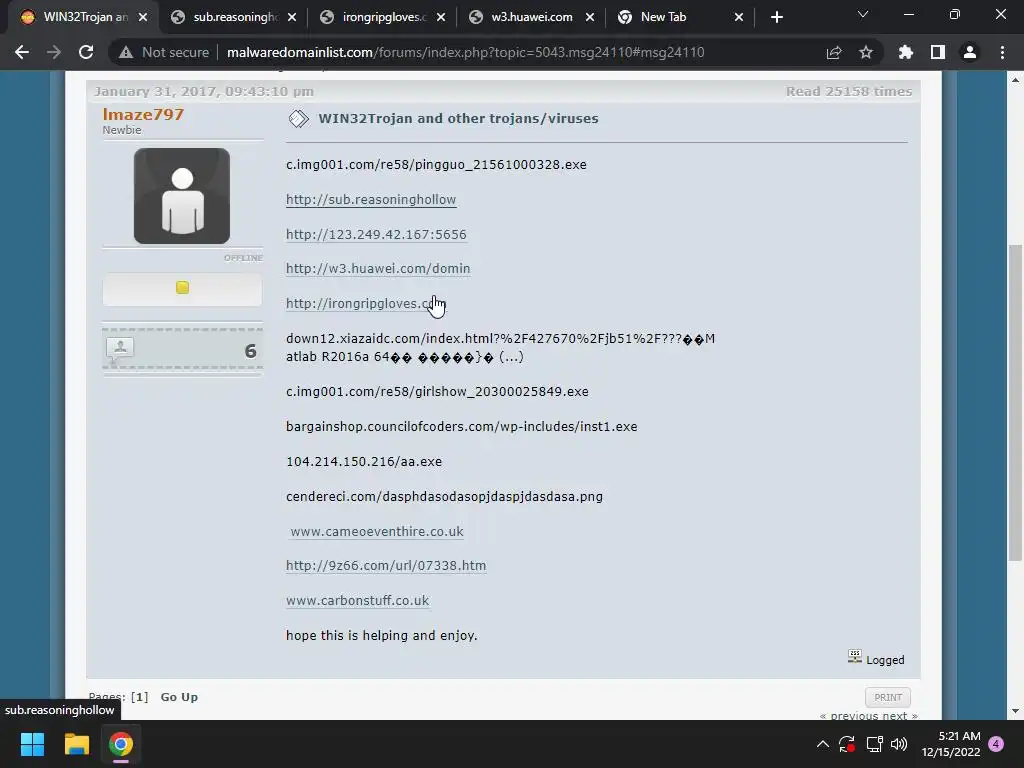Click the lmaze797 avatar image
Screen dimensions: 1024x768
pos(182,196)
